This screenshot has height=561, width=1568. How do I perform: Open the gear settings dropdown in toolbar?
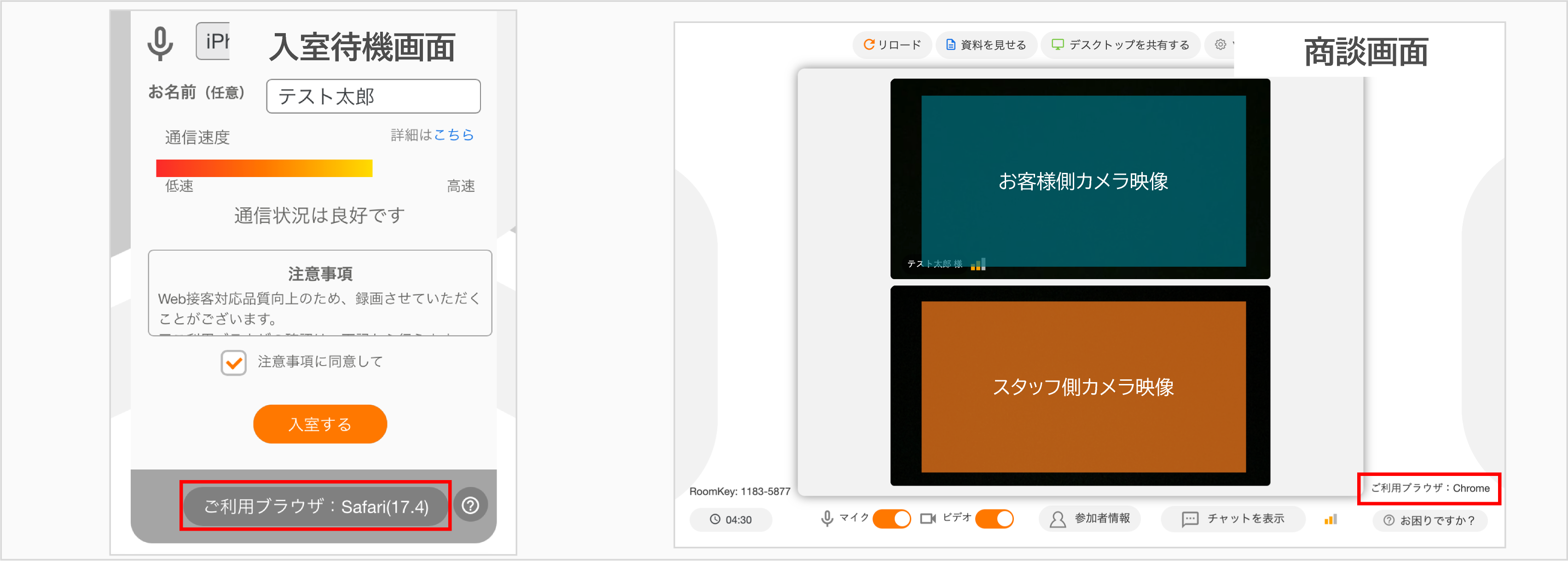click(1220, 45)
